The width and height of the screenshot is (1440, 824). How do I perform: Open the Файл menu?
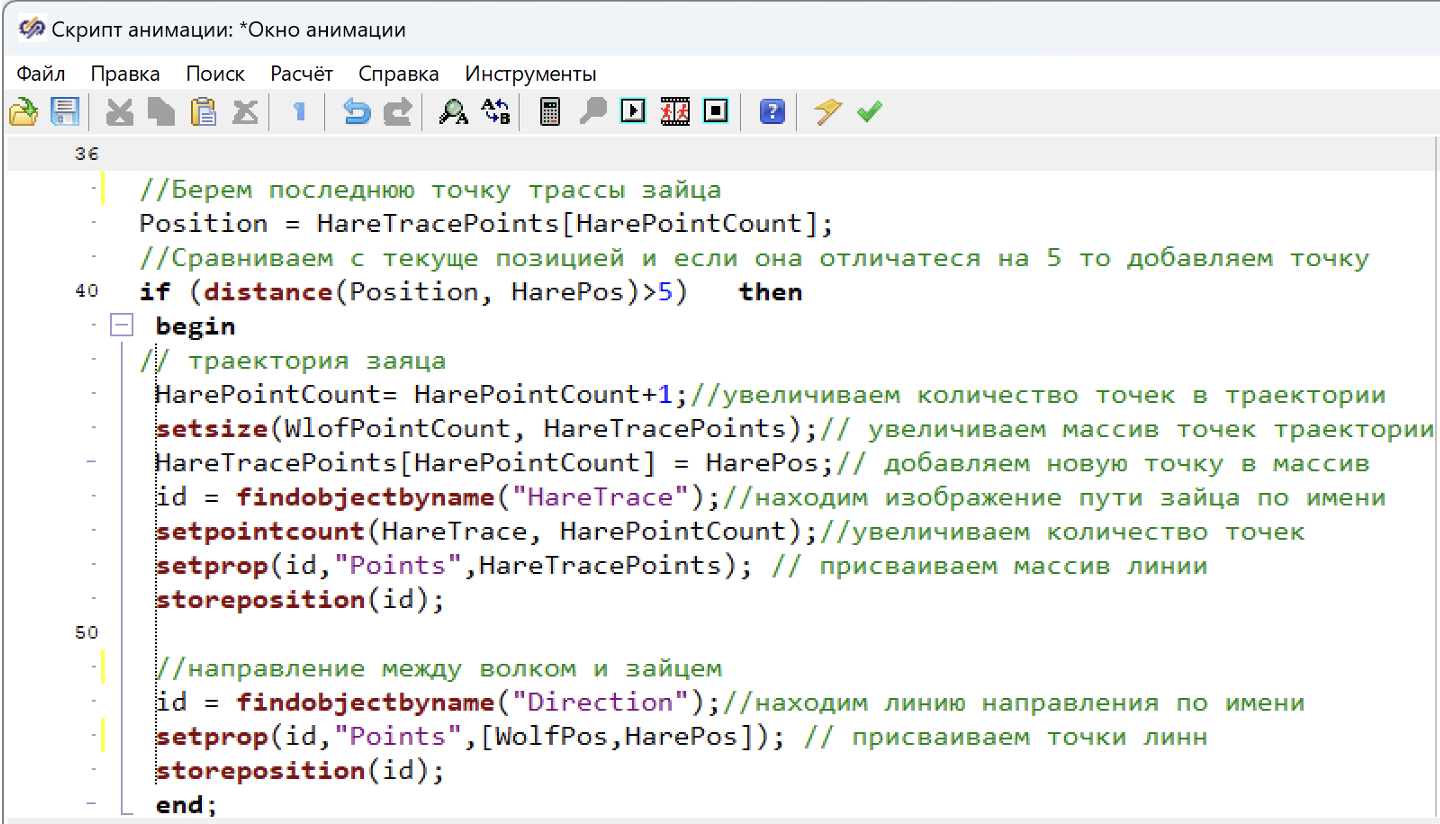pyautogui.click(x=41, y=74)
